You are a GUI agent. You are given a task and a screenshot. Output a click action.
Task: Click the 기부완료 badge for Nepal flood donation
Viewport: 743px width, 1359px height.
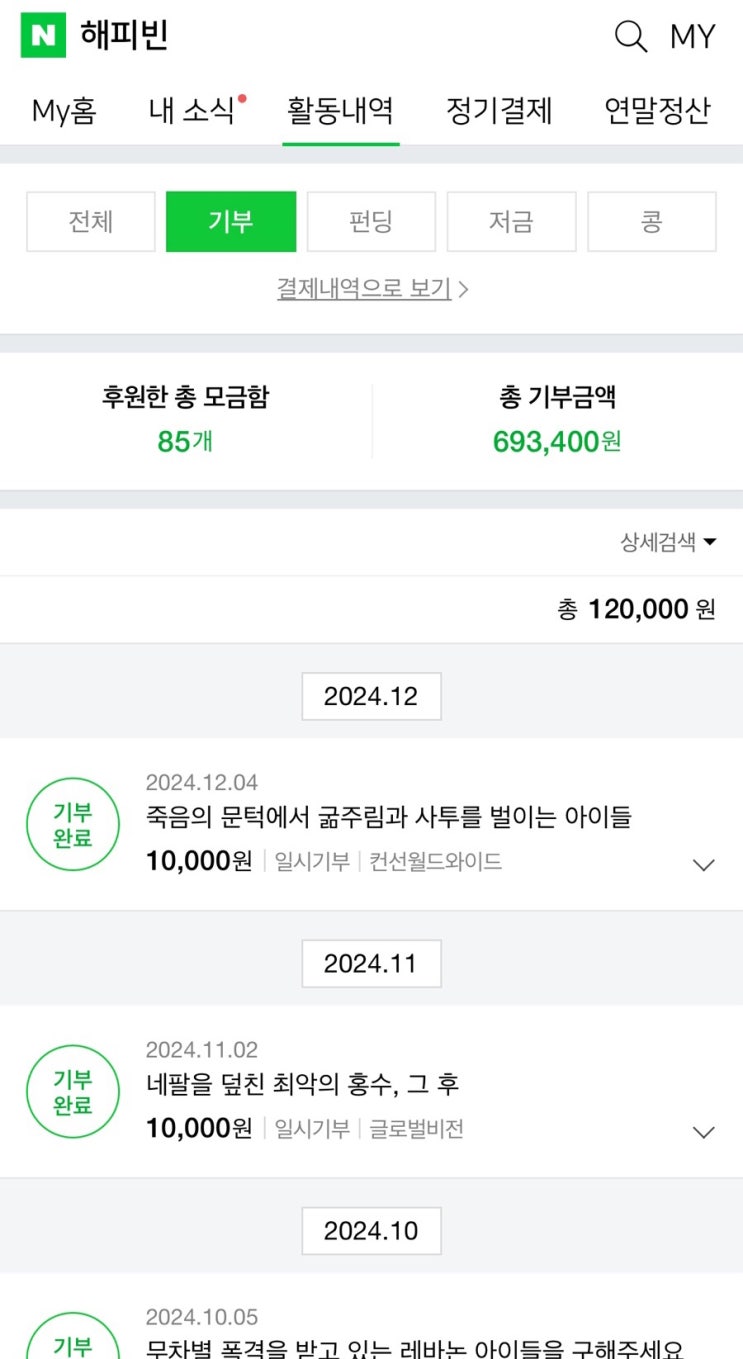(x=72, y=1092)
